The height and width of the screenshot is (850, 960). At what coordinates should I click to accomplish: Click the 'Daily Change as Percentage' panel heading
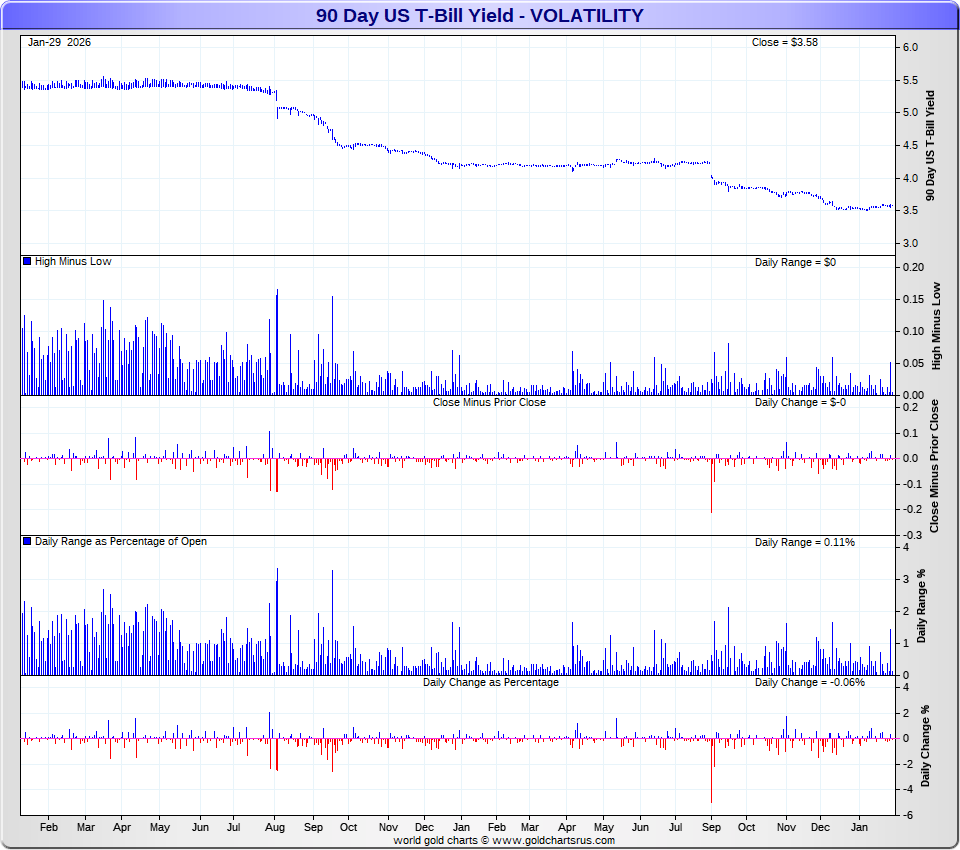coord(490,682)
